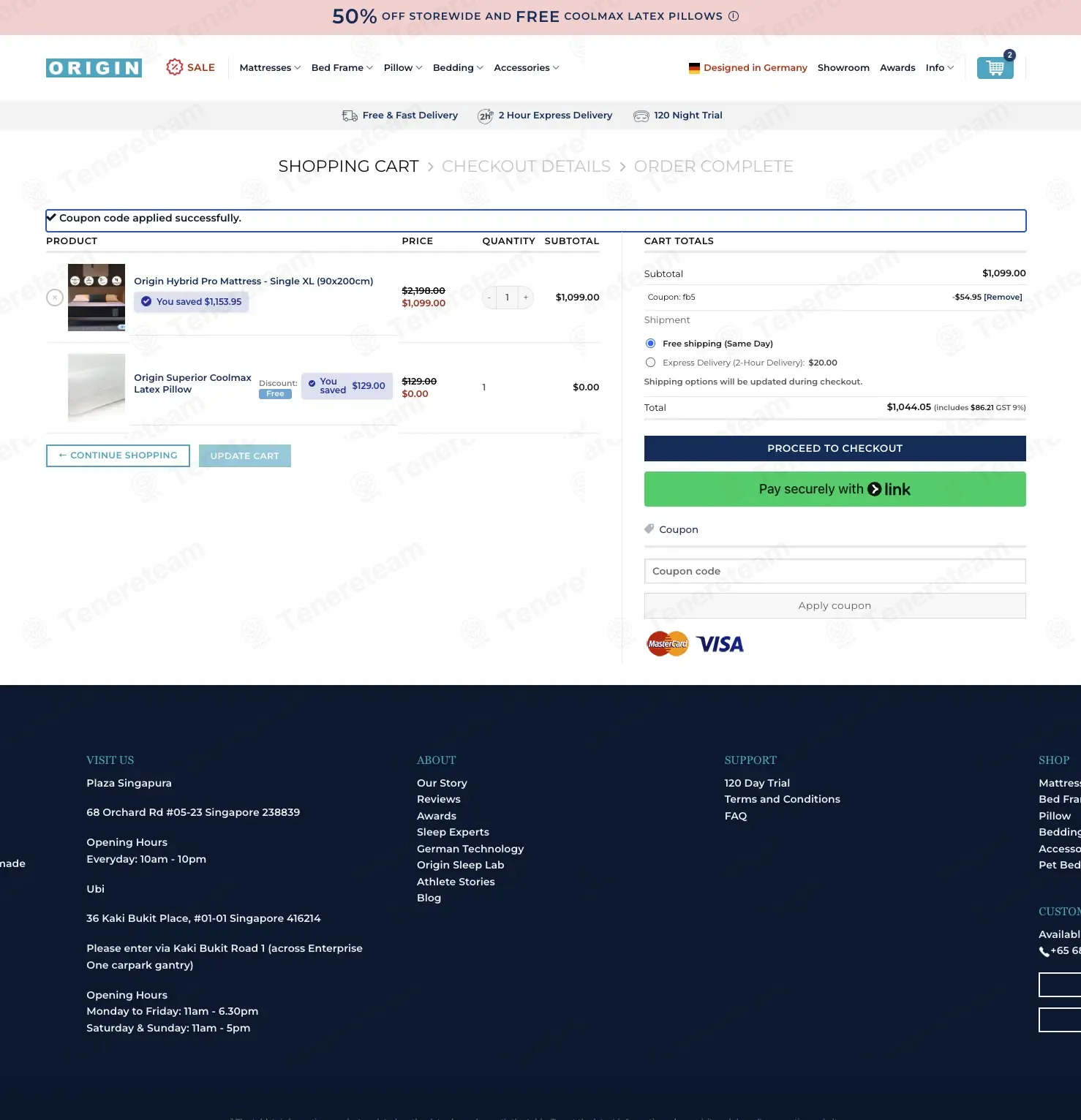Screen dimensions: 1081x1120
Task: Open Origin Hybrid Pro Mattress product link
Action: click(x=253, y=281)
